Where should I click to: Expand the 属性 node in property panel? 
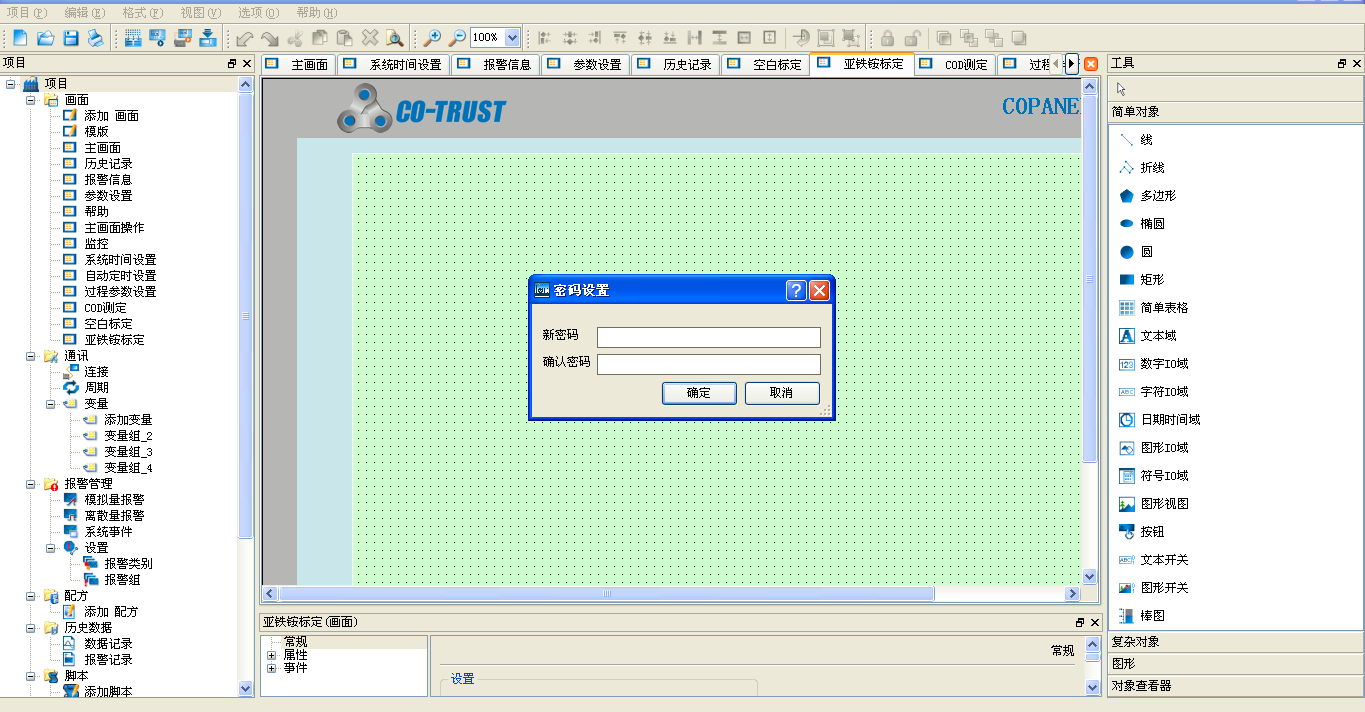pos(270,655)
